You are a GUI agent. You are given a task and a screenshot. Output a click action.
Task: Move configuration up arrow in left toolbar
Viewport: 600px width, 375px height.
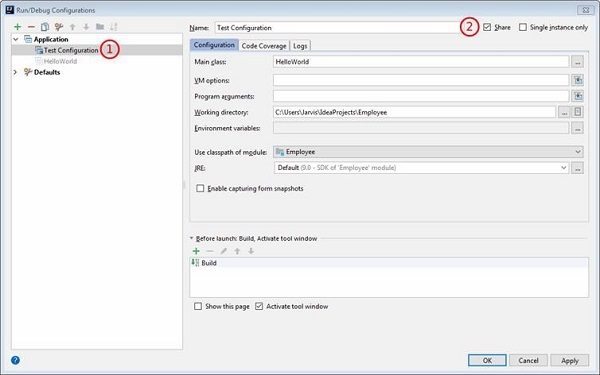coord(72,27)
